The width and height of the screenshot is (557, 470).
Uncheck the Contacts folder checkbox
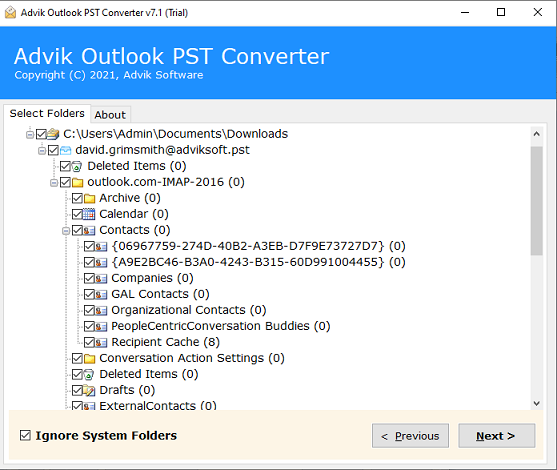click(77, 231)
